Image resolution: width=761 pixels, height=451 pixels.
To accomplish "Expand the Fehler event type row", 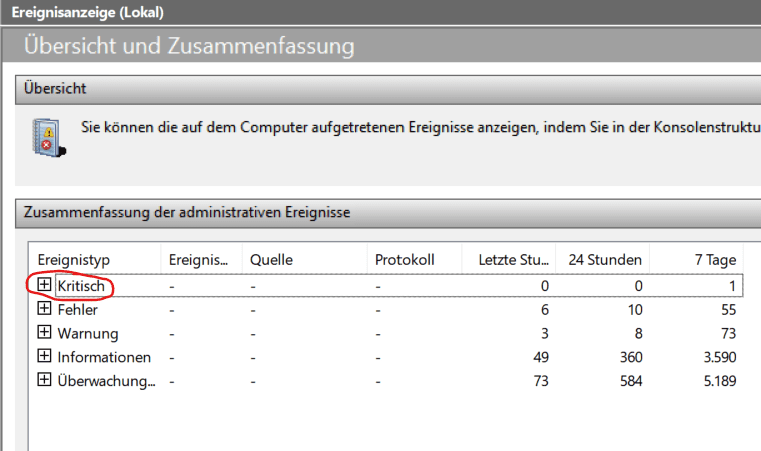I will 44,309.
